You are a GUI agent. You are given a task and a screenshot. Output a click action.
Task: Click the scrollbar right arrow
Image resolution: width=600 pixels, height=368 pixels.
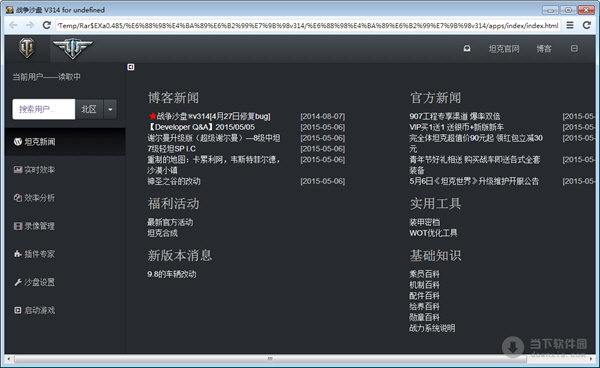(x=591, y=359)
